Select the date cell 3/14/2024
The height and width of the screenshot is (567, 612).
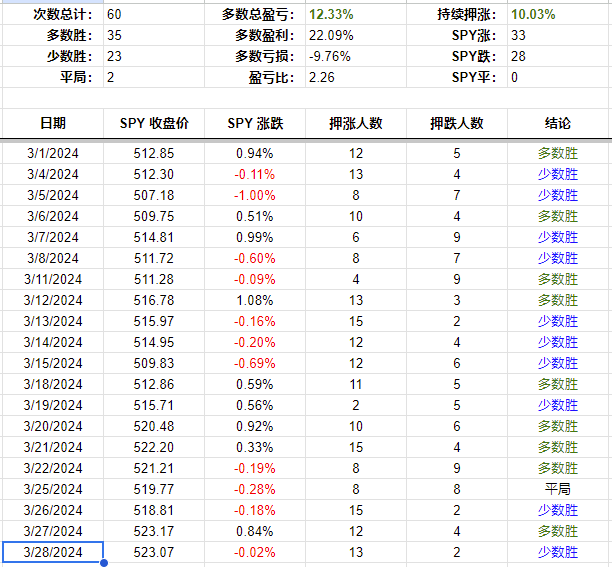(53, 342)
